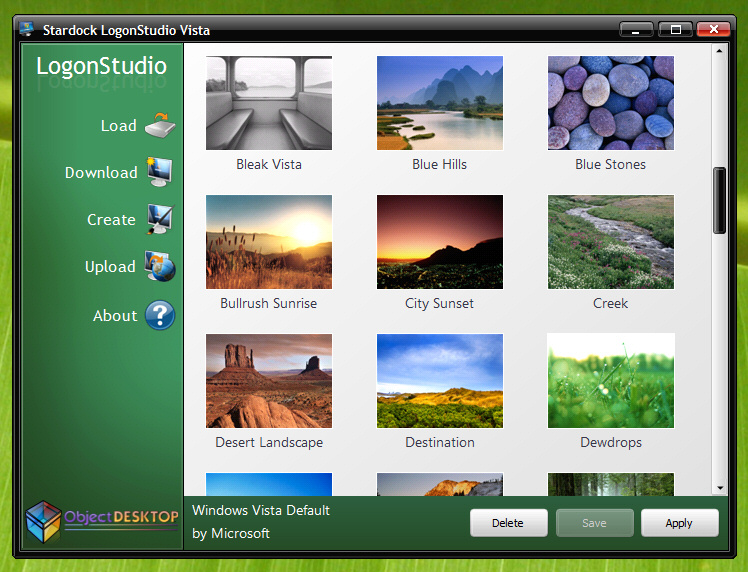The width and height of the screenshot is (748, 572).
Task: Select the Bleak Vista thumbnail
Action: [269, 103]
